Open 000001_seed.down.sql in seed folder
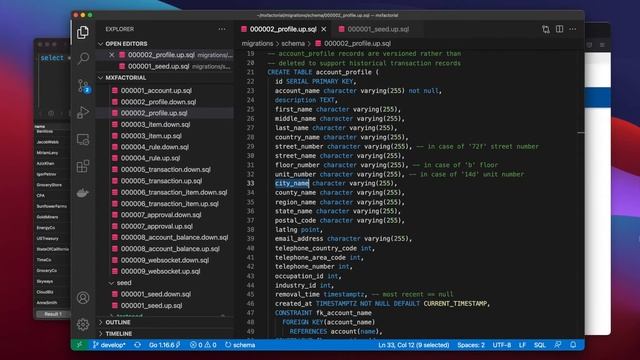Image resolution: width=640 pixels, height=360 pixels. pos(164,294)
